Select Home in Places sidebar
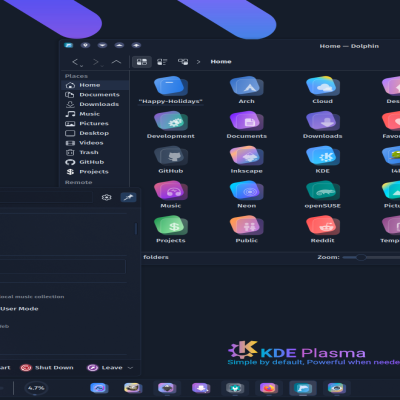Image resolution: width=400 pixels, height=400 pixels. coord(95,85)
